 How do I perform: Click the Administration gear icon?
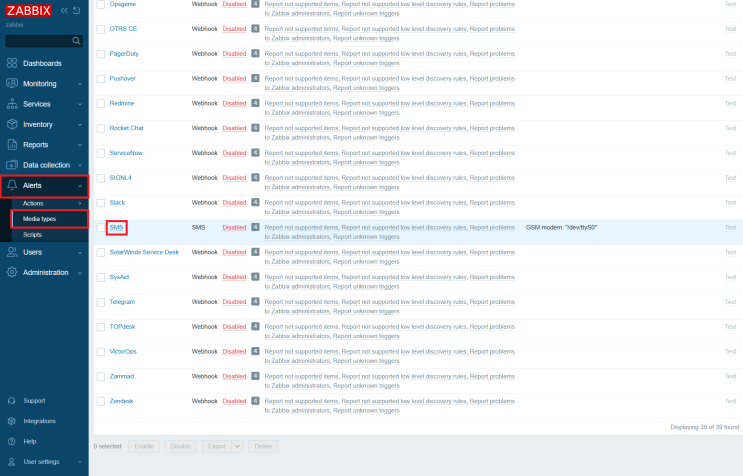[x=12, y=272]
